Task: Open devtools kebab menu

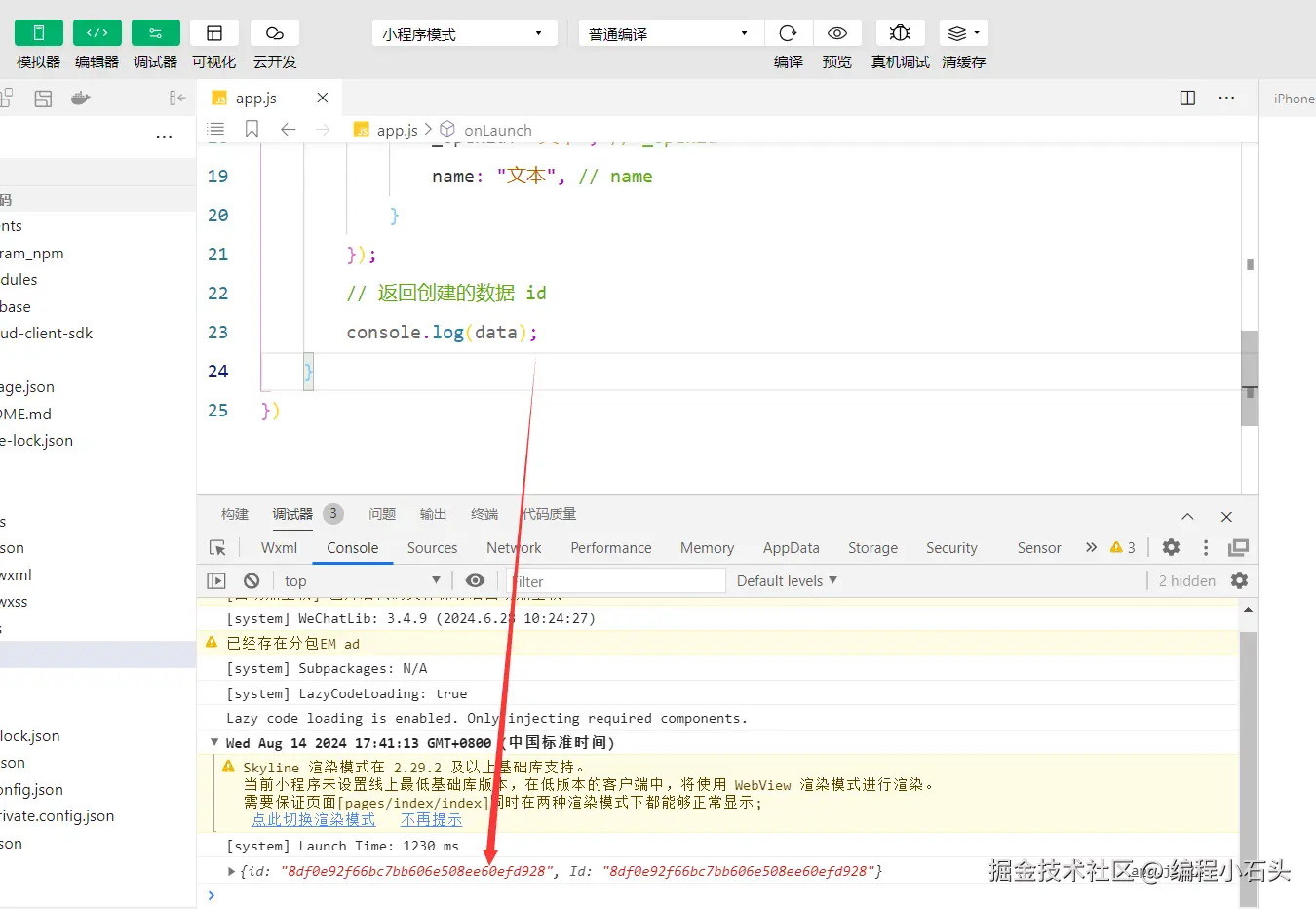Action: click(x=1206, y=548)
